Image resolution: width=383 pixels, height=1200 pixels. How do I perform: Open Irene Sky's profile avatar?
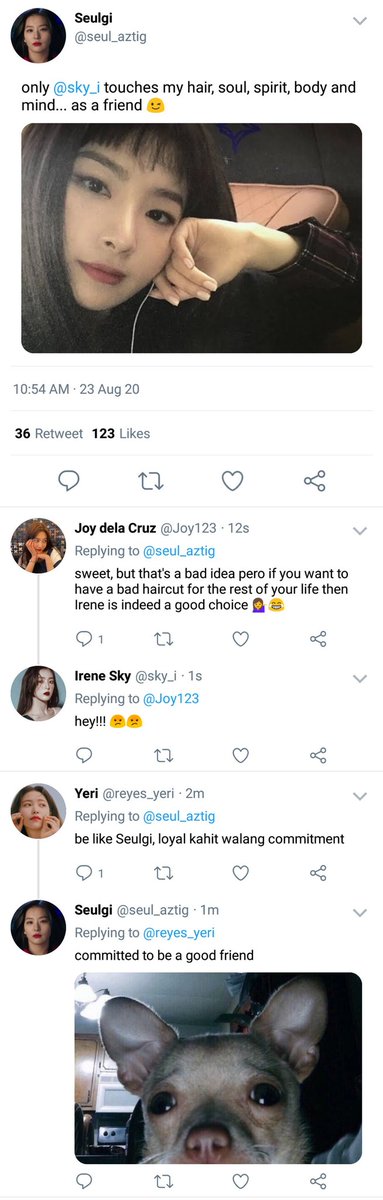tap(38, 693)
